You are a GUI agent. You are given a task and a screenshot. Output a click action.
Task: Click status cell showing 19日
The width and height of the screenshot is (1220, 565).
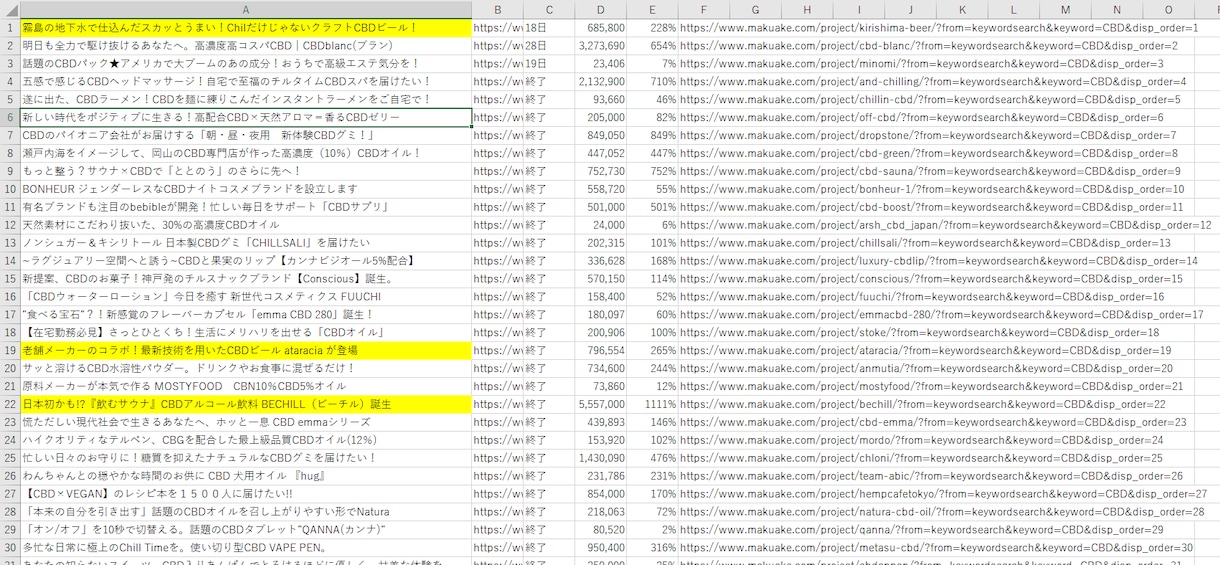548,63
